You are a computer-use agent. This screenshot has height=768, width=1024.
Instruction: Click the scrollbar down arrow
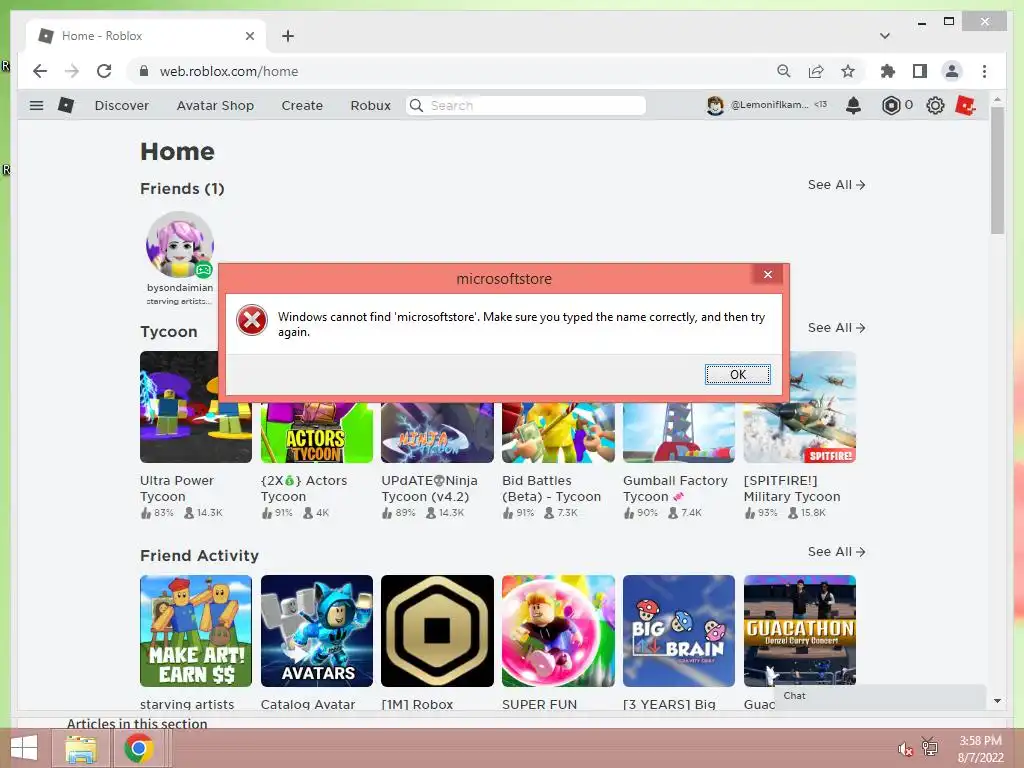click(x=997, y=701)
